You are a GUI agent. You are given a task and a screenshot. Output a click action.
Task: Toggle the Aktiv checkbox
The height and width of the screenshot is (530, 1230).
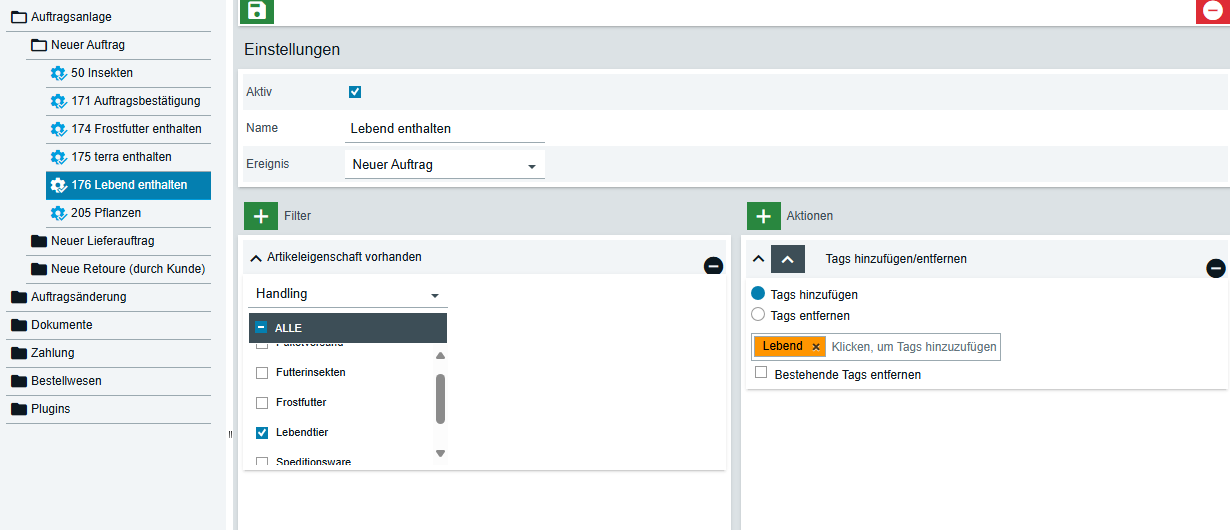355,92
